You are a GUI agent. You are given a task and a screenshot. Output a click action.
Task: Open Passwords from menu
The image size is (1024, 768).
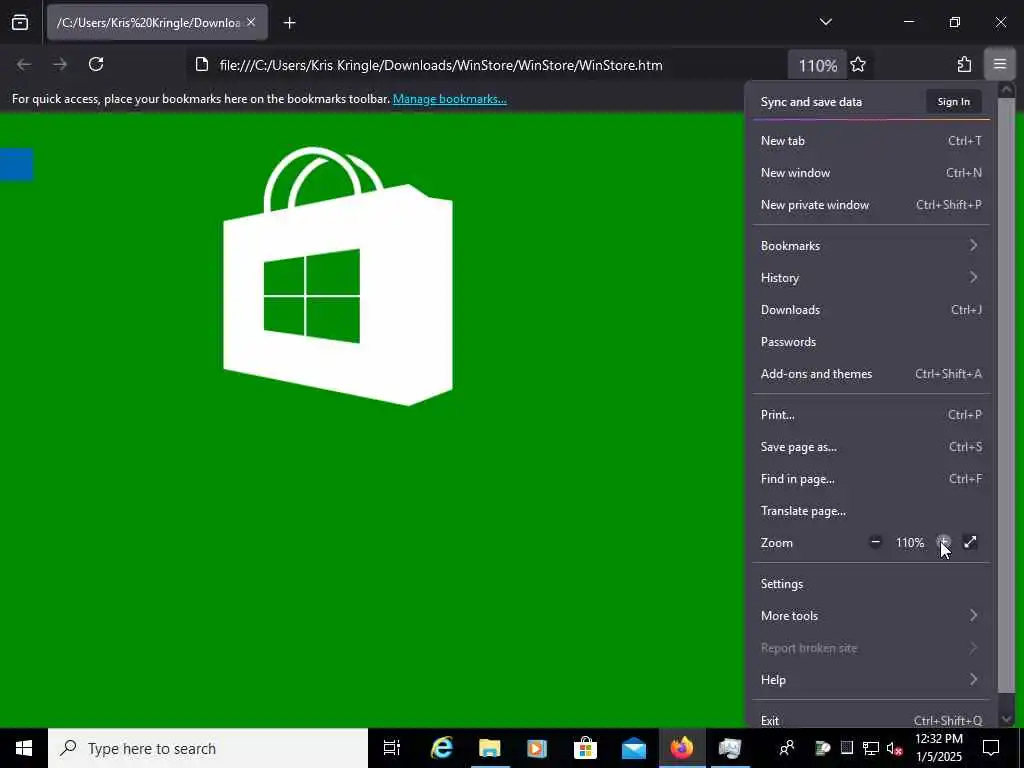click(871, 342)
